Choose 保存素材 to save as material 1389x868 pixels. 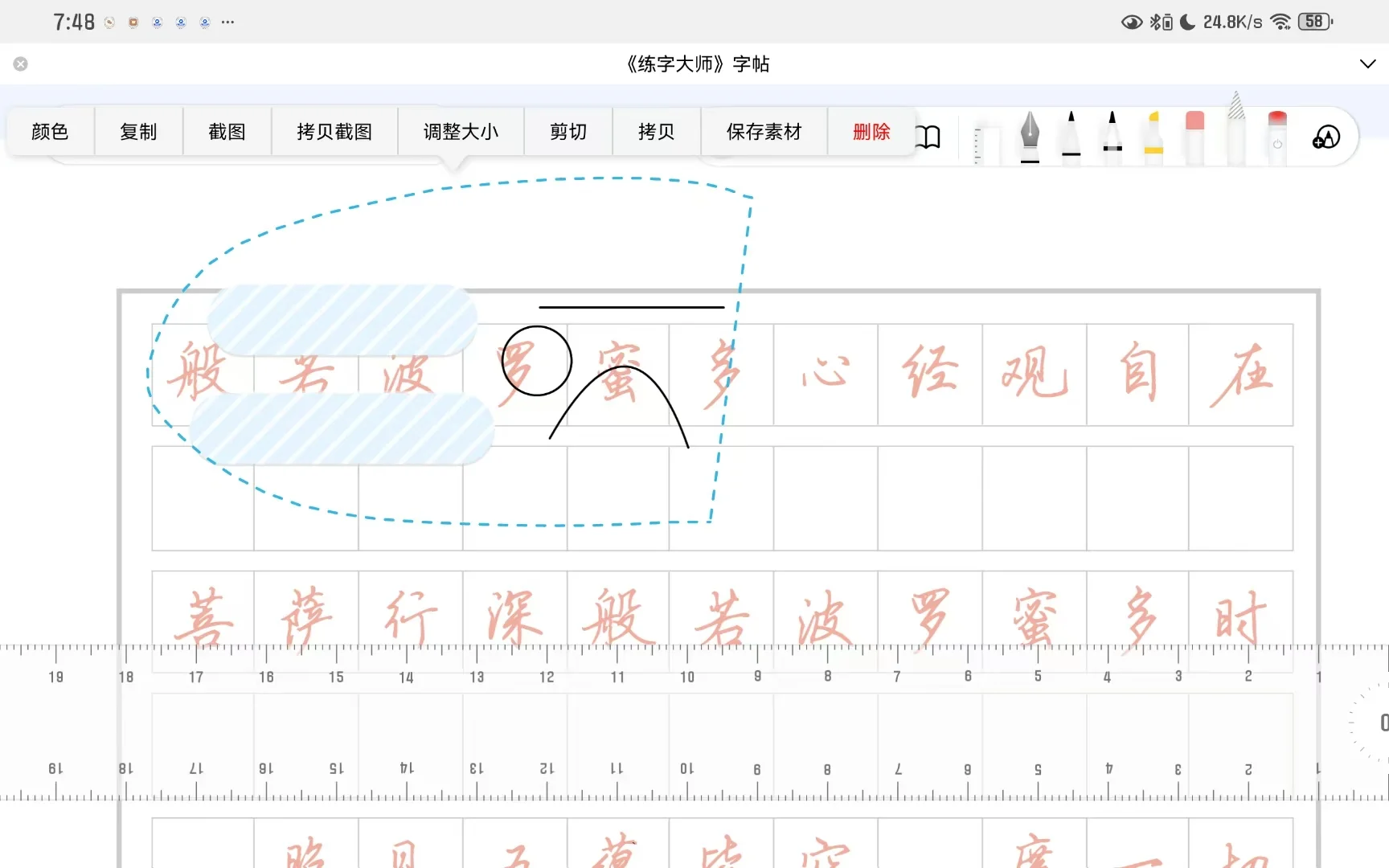(764, 132)
